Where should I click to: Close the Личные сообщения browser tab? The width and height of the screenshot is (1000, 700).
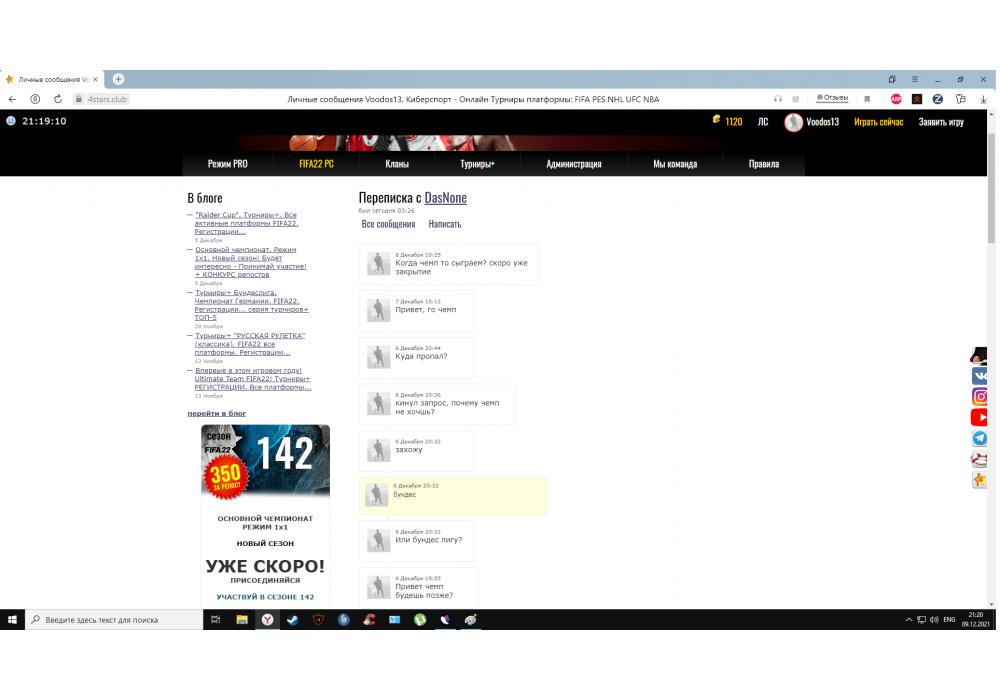tap(96, 79)
